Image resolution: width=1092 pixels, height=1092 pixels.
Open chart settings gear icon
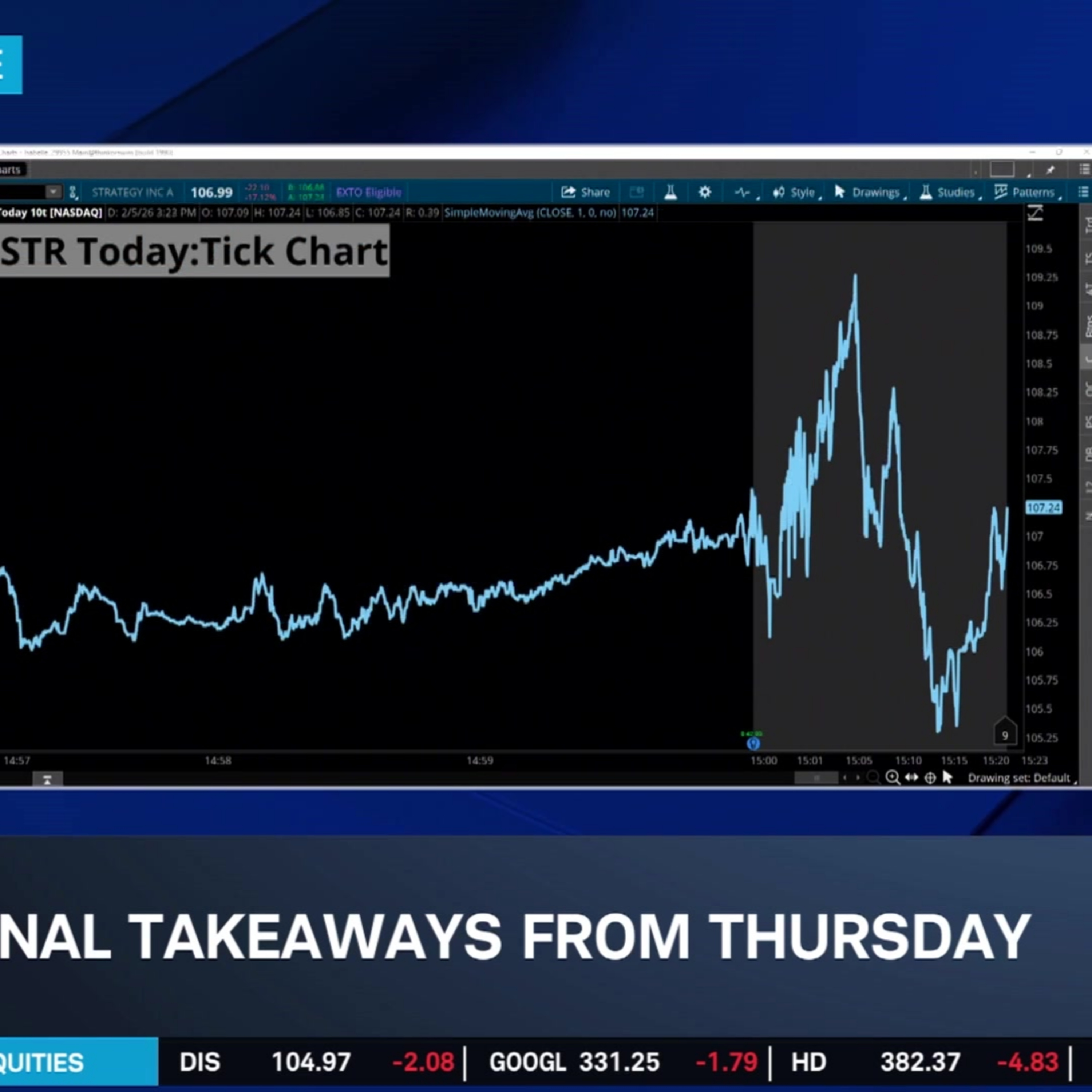[704, 192]
